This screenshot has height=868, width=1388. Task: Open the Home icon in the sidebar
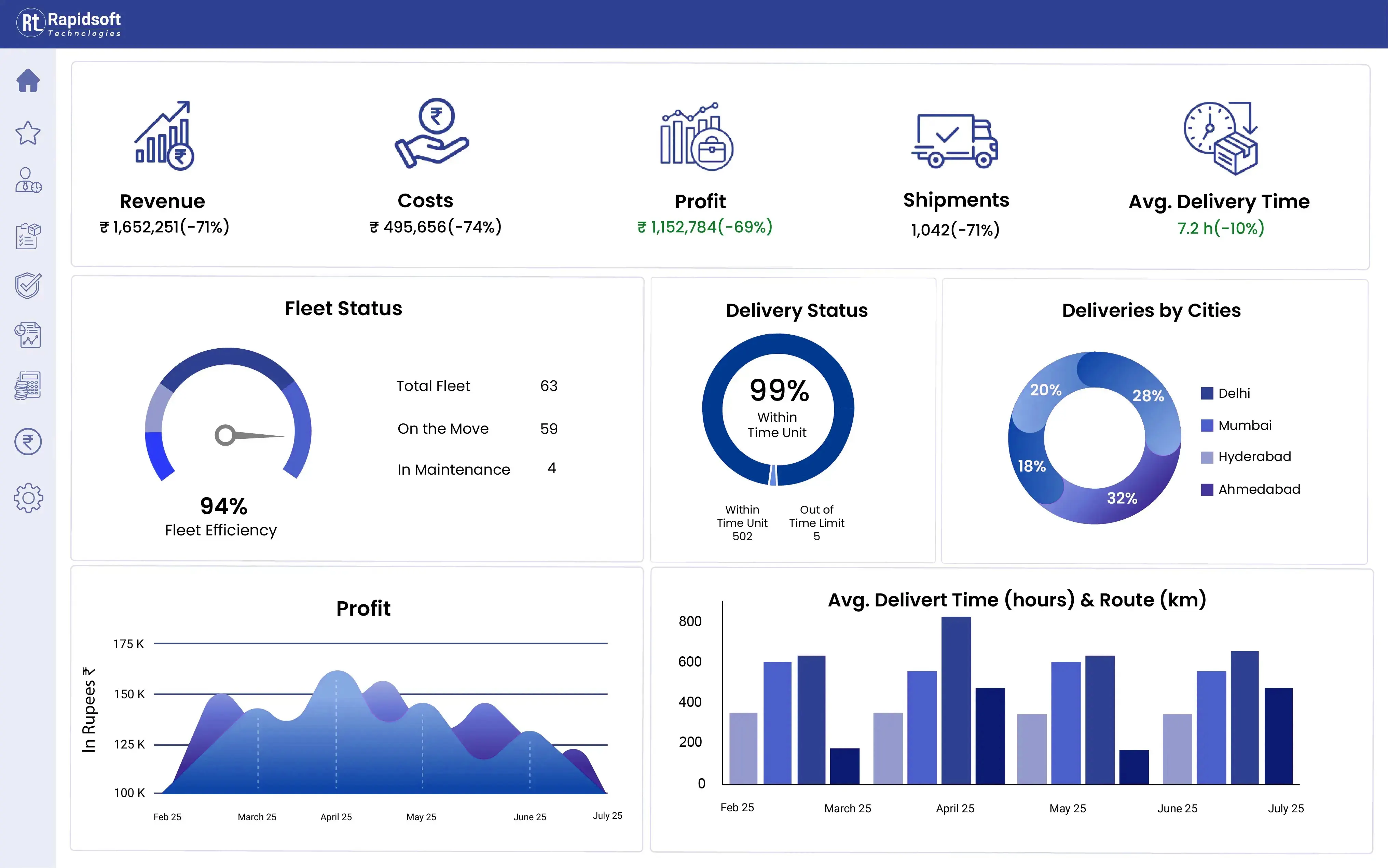pyautogui.click(x=28, y=80)
